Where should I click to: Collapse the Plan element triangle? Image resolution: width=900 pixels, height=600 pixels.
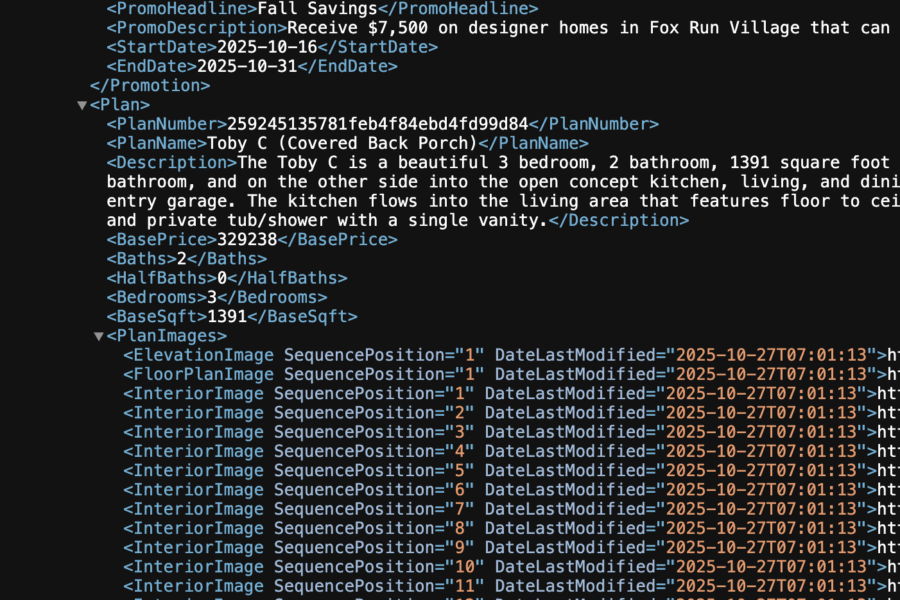pyautogui.click(x=82, y=105)
